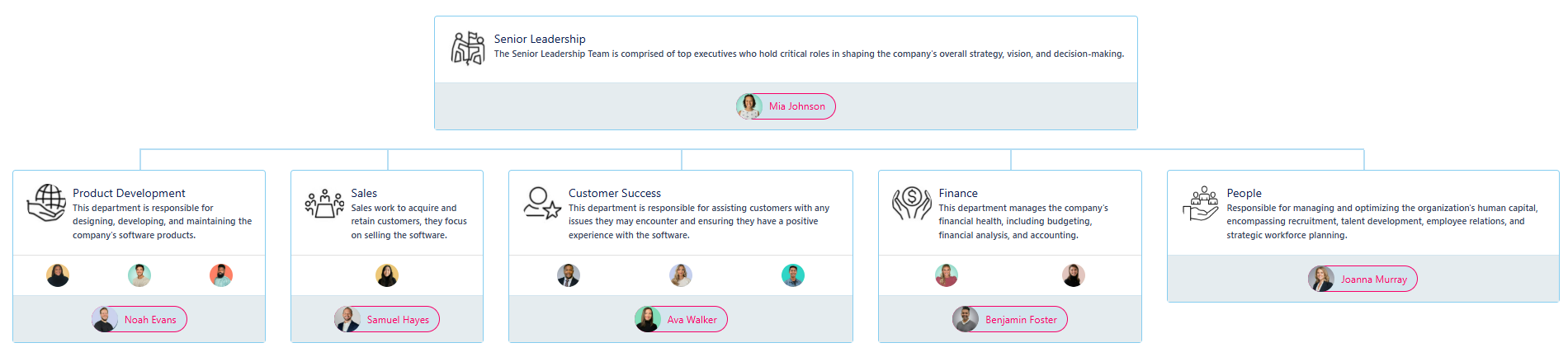Screen dimensions: 1568x357
Task: Click the People department hand icon
Action: coord(1201,203)
